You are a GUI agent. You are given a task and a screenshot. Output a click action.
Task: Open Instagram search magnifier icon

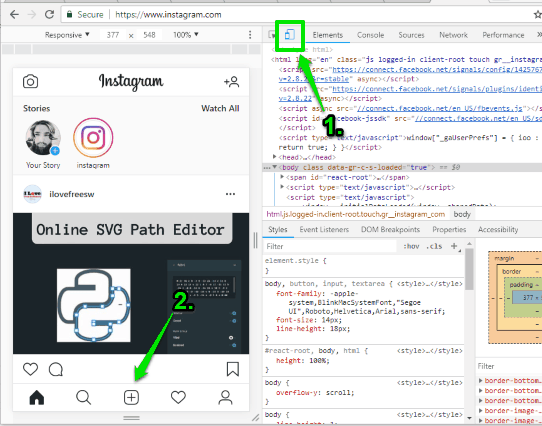pos(84,397)
